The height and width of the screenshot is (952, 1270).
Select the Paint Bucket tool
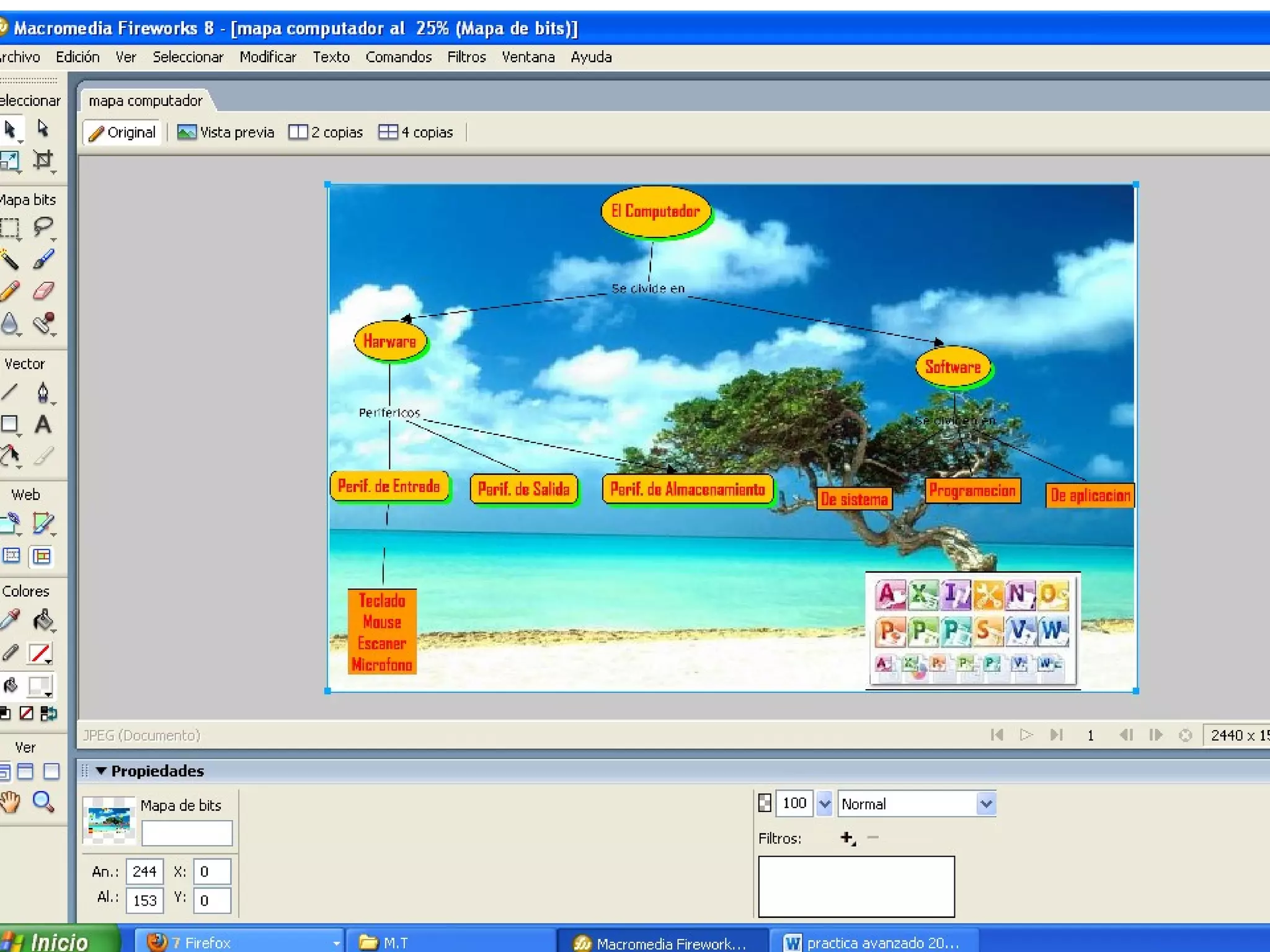(43, 620)
